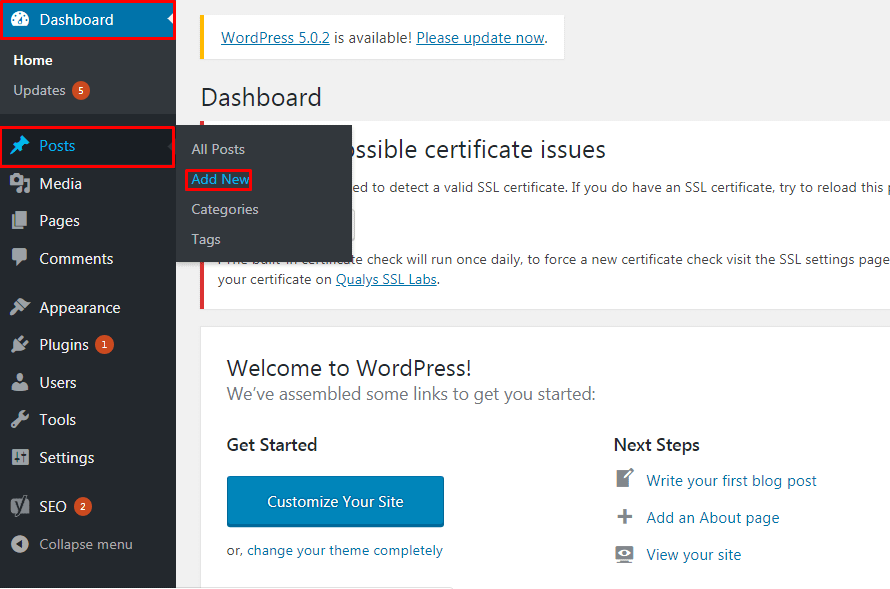Click the Collapse menu text
Screen dimensions: 890x589
[86, 545]
